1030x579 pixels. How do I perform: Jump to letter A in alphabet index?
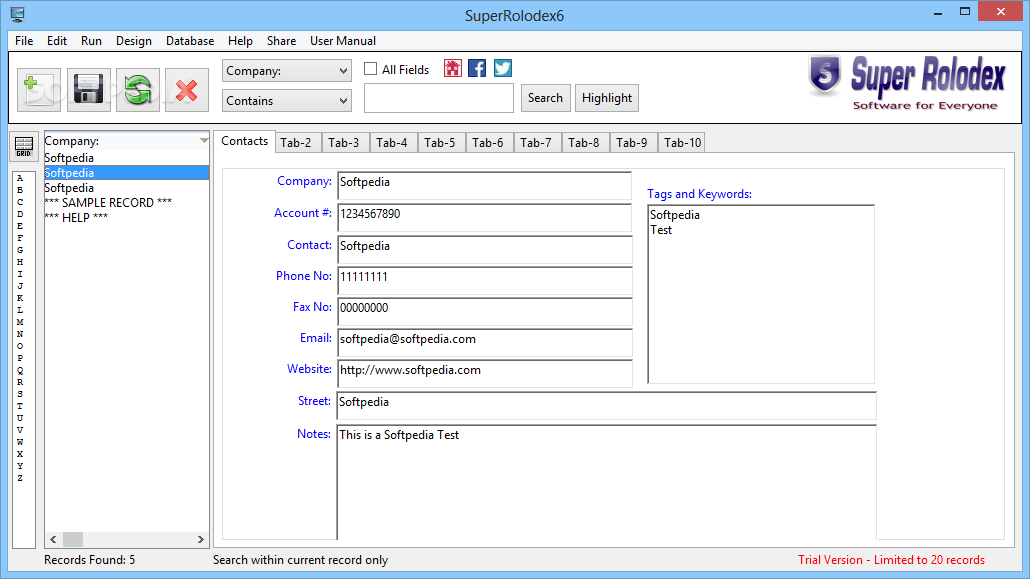(x=20, y=178)
